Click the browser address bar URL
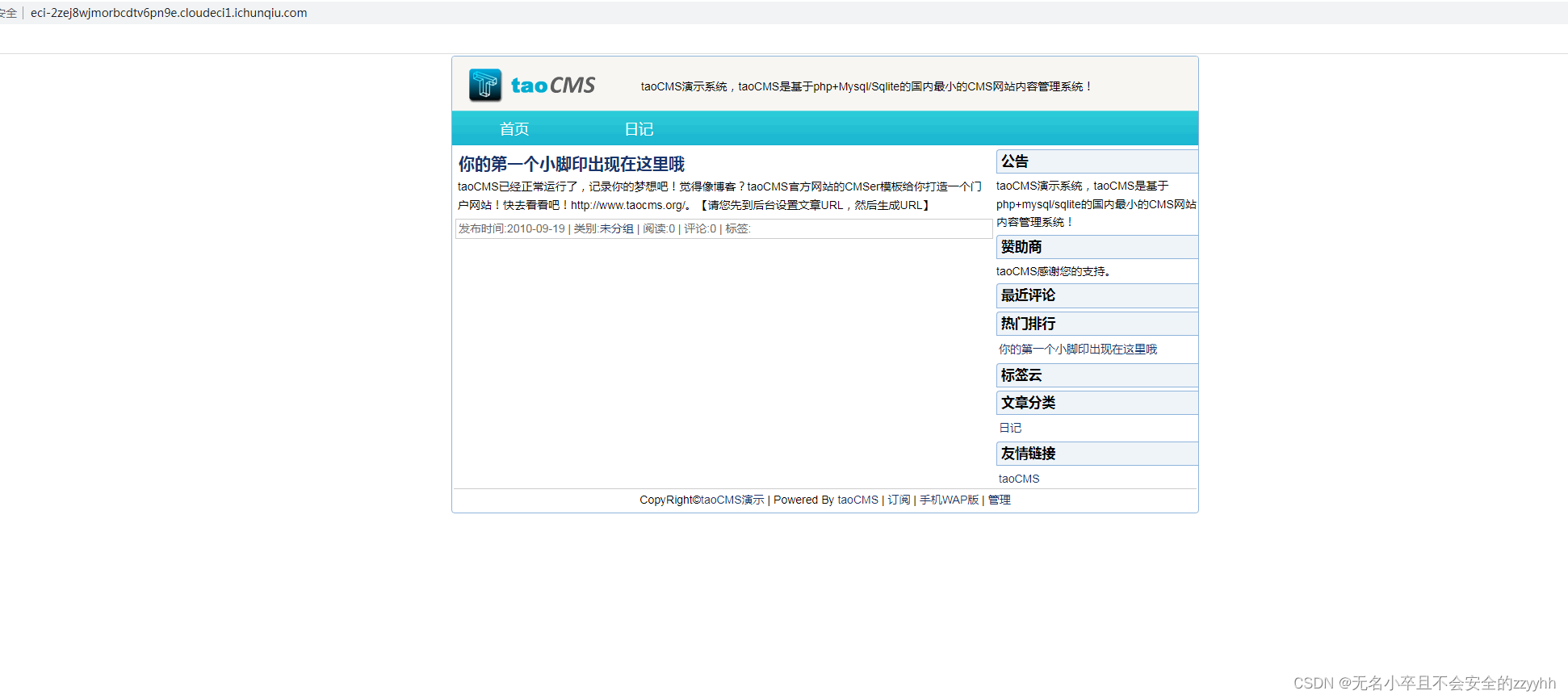1568x699 pixels. pos(169,13)
